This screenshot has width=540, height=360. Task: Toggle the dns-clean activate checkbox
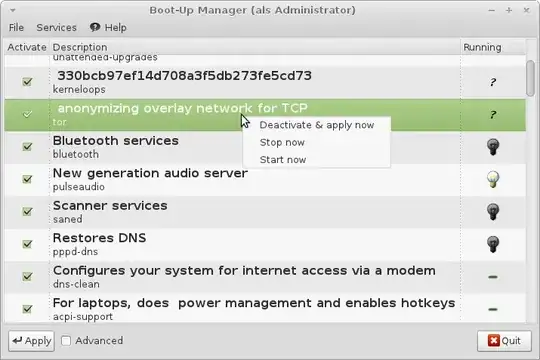tap(27, 276)
